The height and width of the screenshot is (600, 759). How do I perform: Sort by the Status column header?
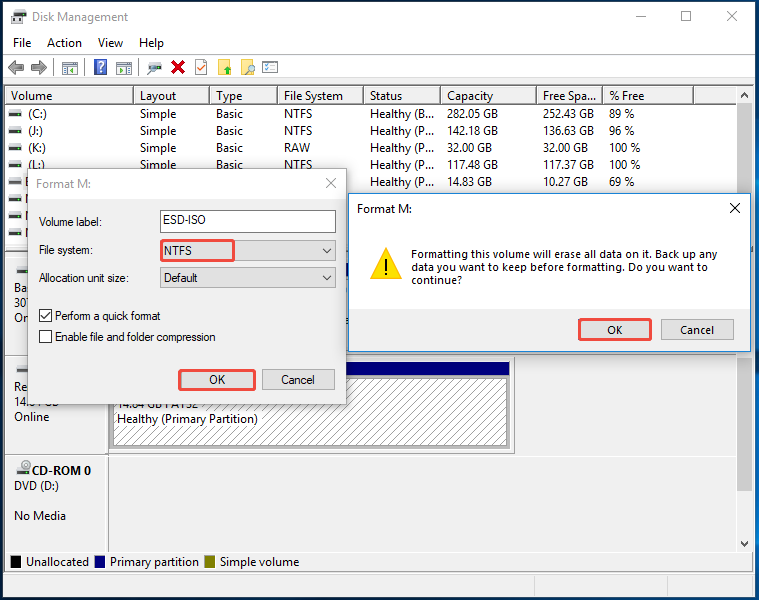click(402, 96)
